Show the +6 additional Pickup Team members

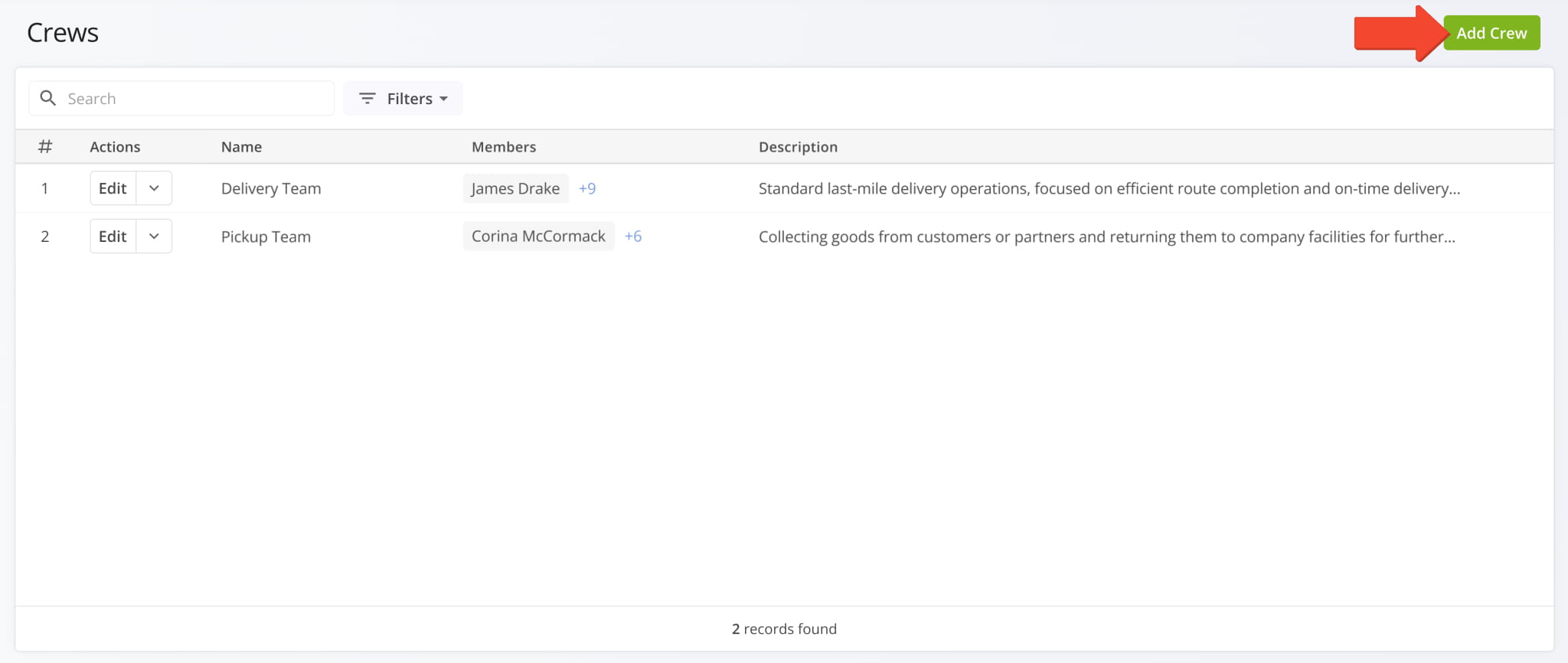633,237
